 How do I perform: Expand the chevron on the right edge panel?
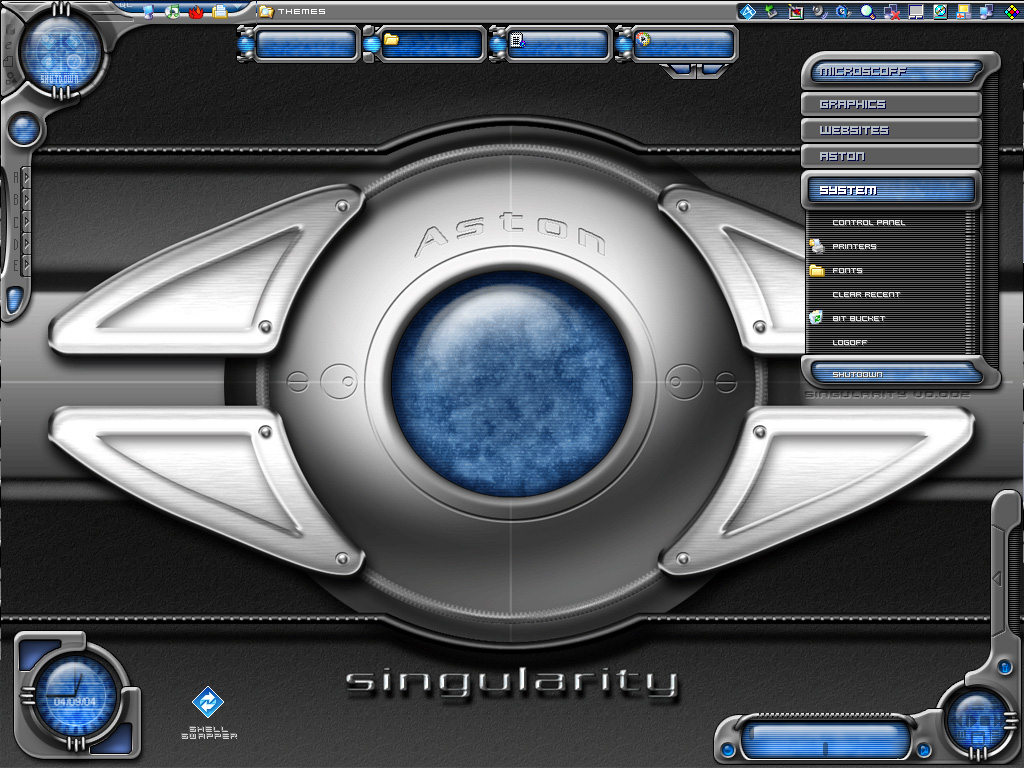click(997, 576)
